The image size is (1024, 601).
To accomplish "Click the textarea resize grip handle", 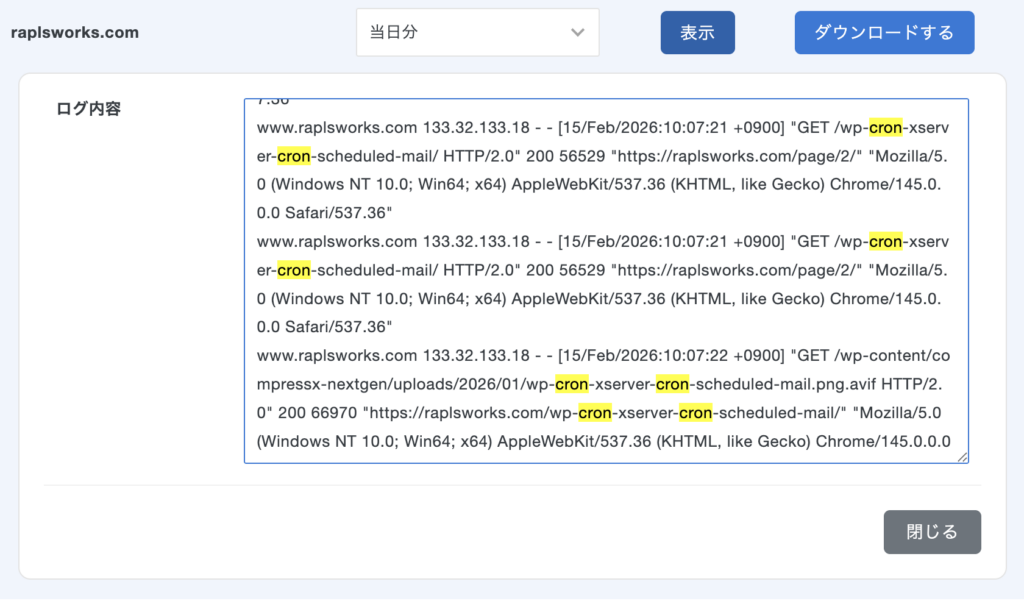I will (x=961, y=456).
